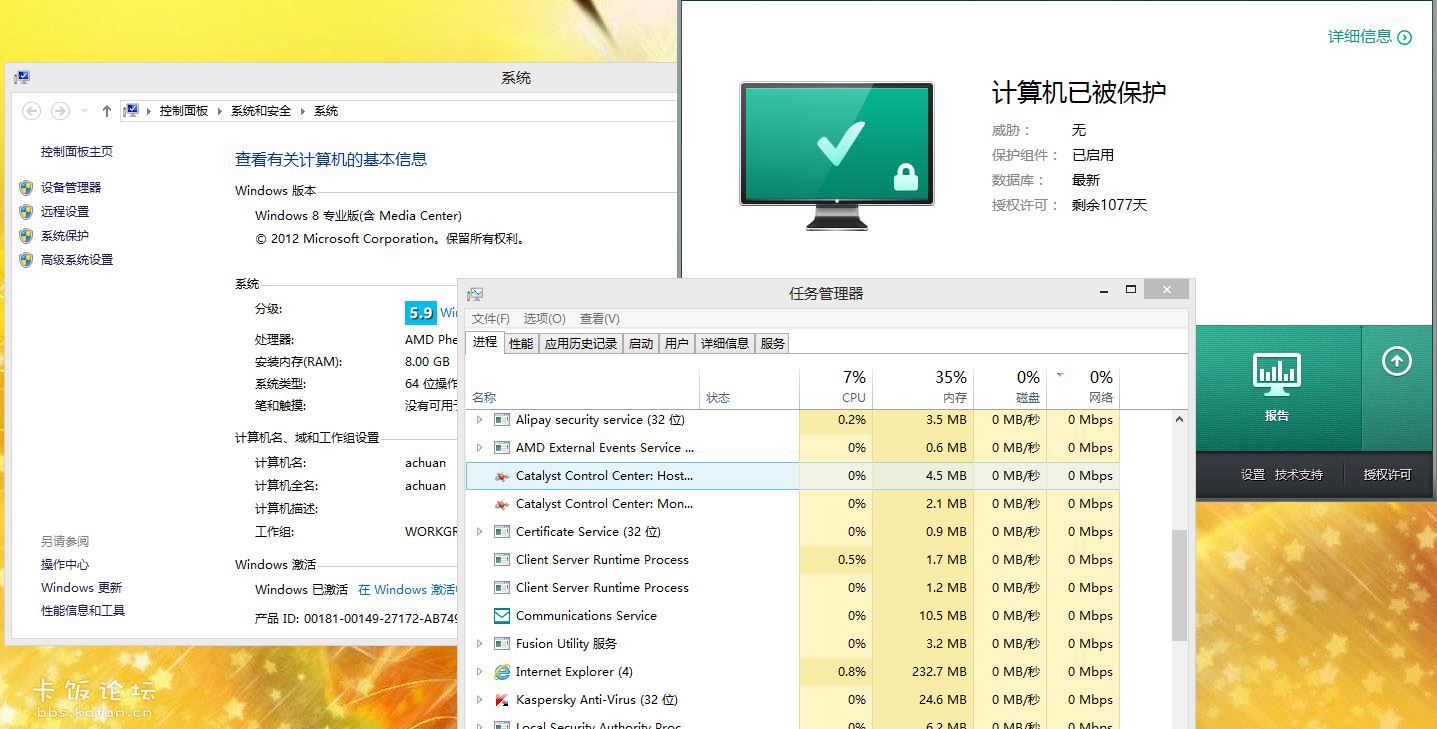Viewport: 1437px width, 729px height.
Task: Sort processes by Disk column
Action: point(1010,388)
